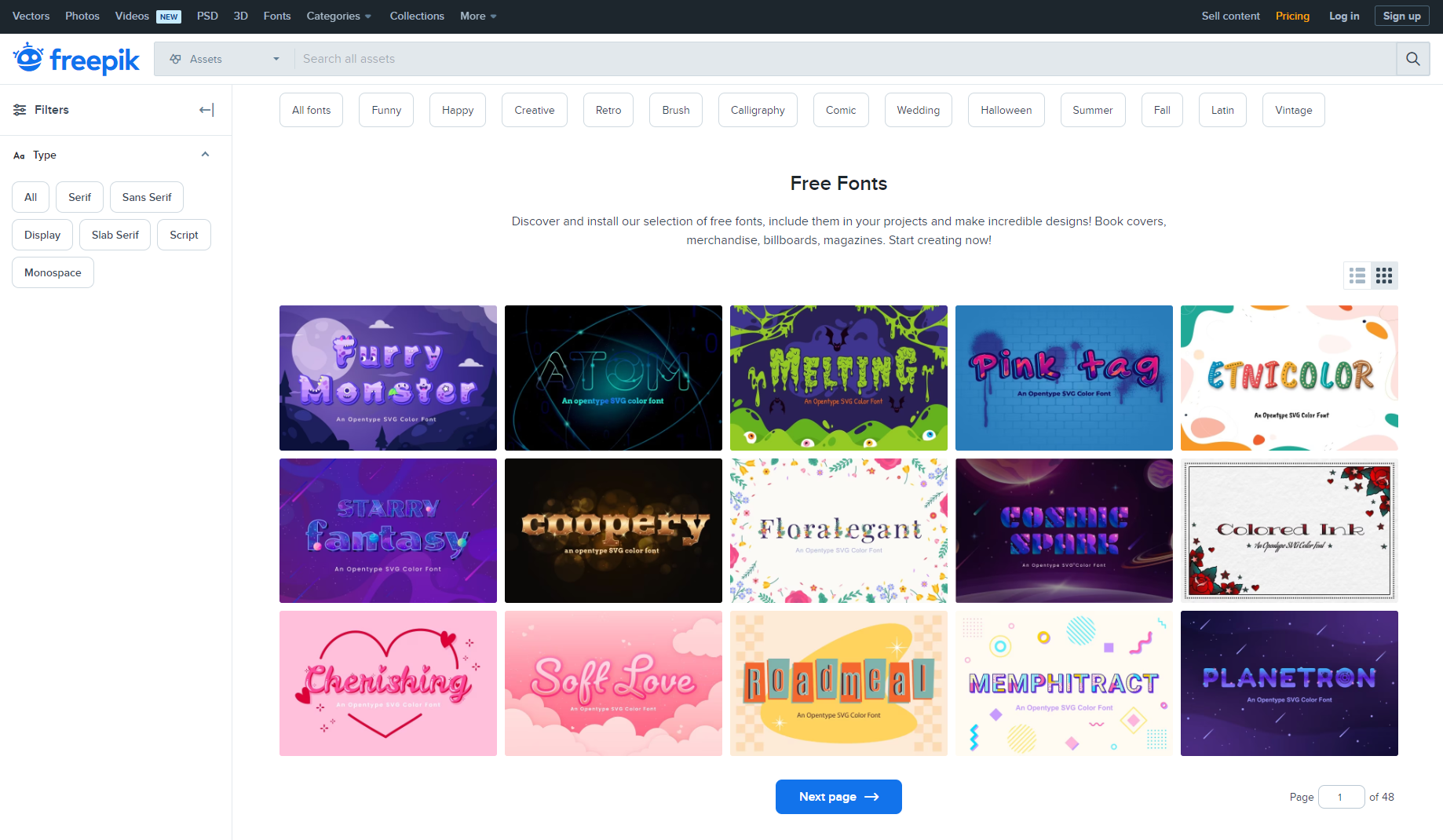Open the Starry Fantasy font thumbnail

click(388, 531)
